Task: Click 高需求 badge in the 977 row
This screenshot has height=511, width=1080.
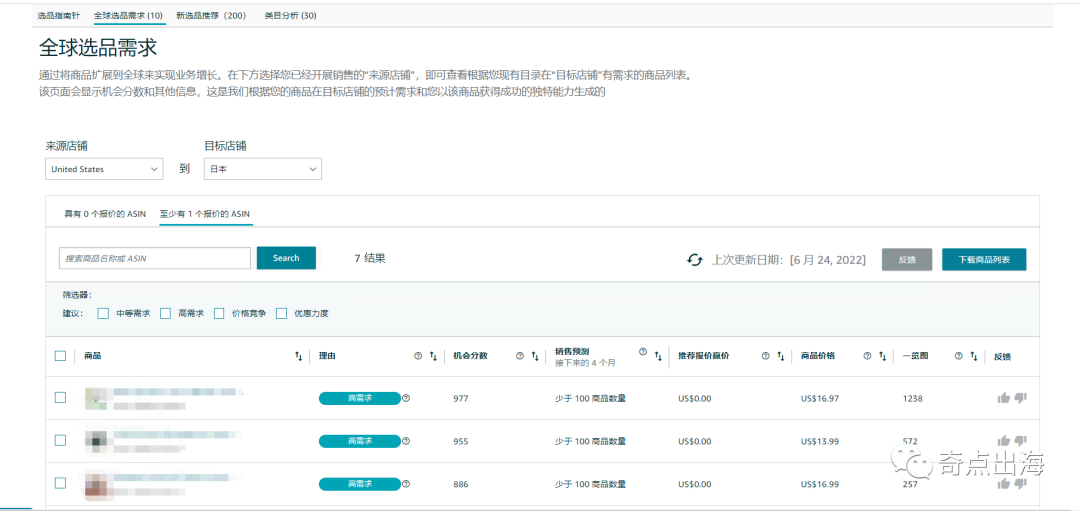Action: click(360, 398)
